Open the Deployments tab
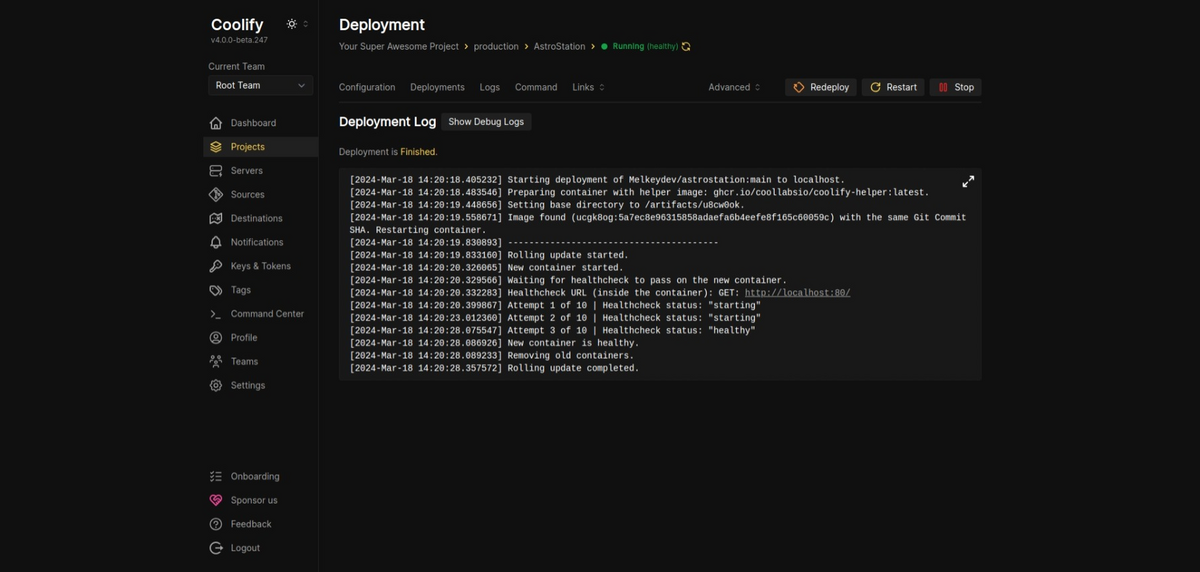Screen dimensions: 1200x572 coord(437,88)
